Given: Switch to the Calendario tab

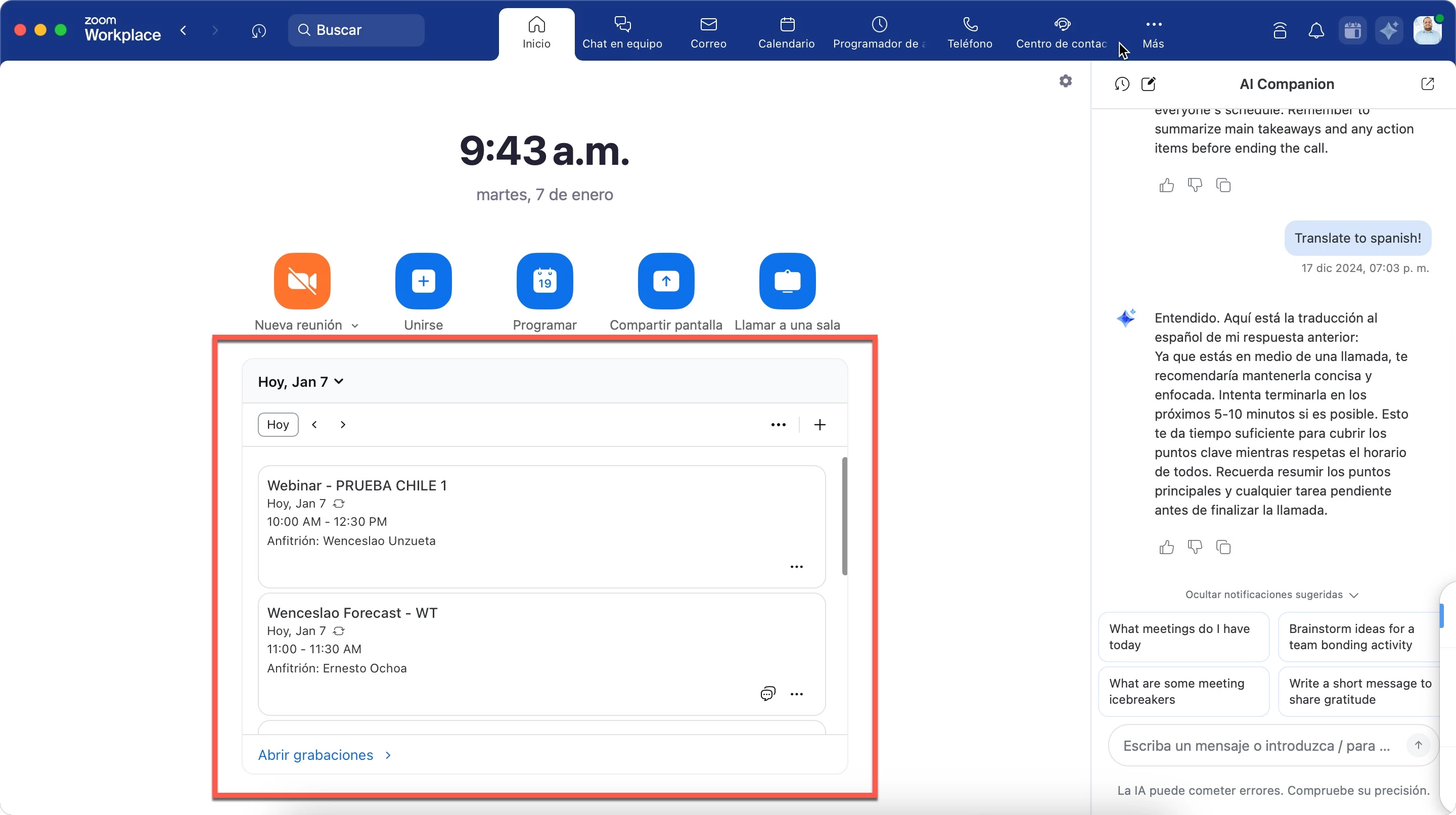Looking at the screenshot, I should pyautogui.click(x=786, y=33).
